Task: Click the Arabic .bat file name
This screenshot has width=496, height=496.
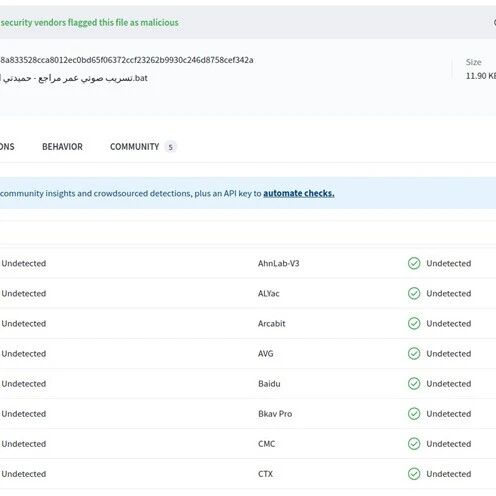Action: 74,78
